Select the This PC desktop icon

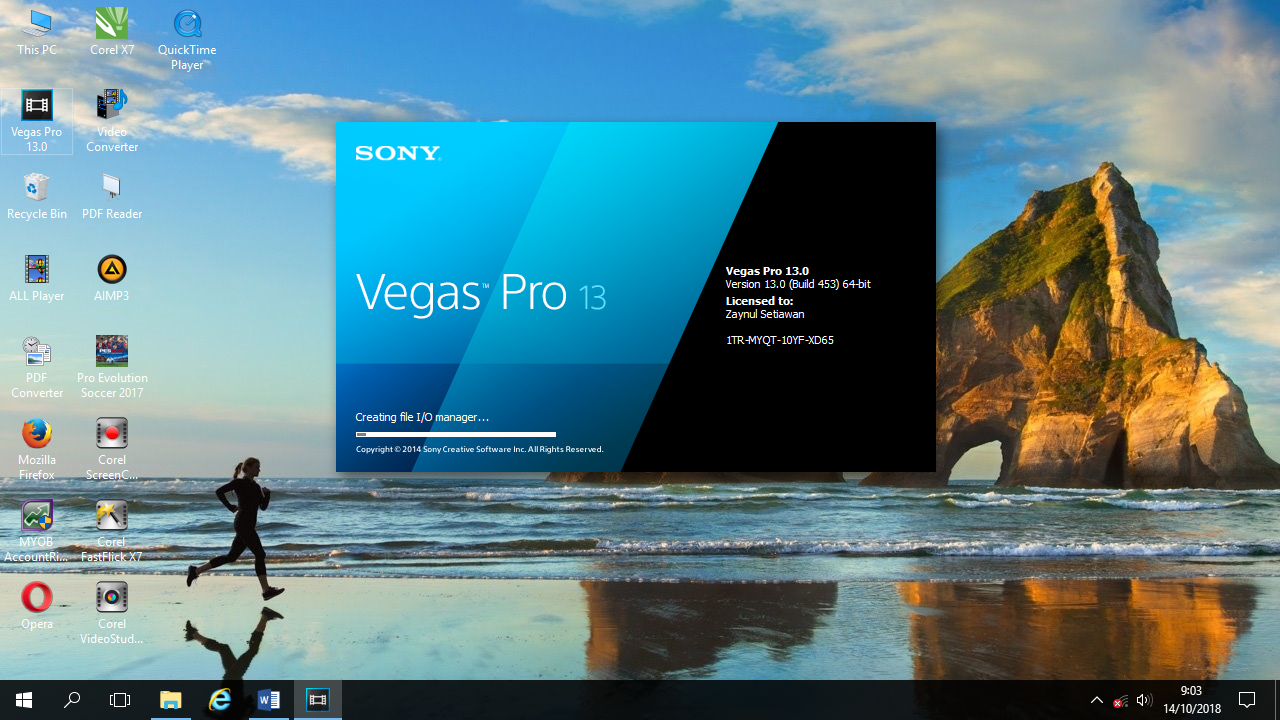37,32
